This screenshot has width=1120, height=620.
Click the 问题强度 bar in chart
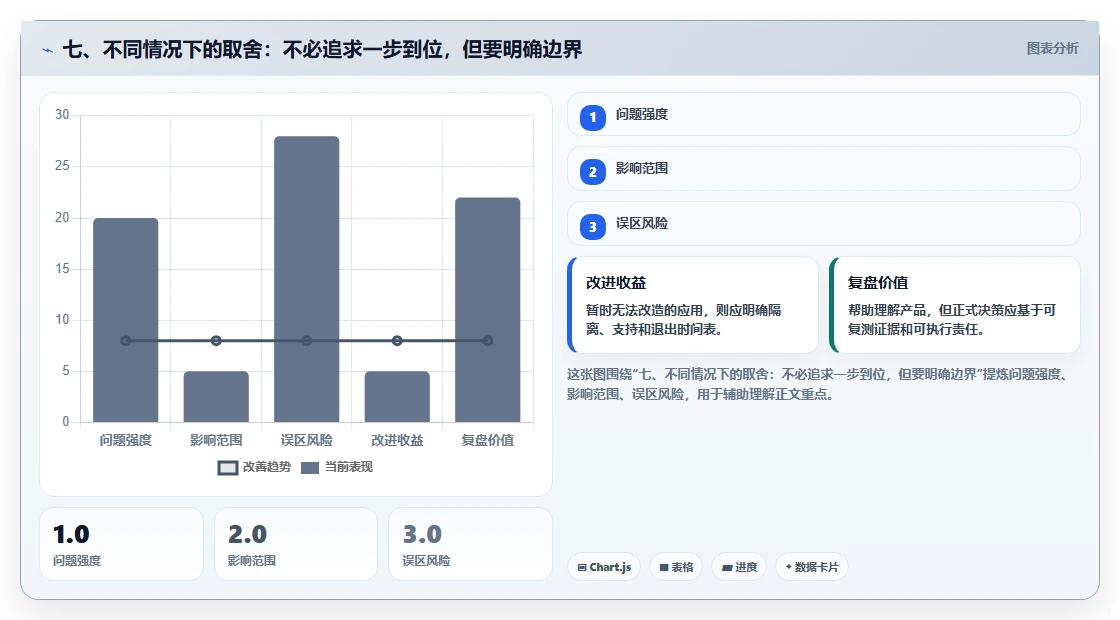click(x=126, y=320)
